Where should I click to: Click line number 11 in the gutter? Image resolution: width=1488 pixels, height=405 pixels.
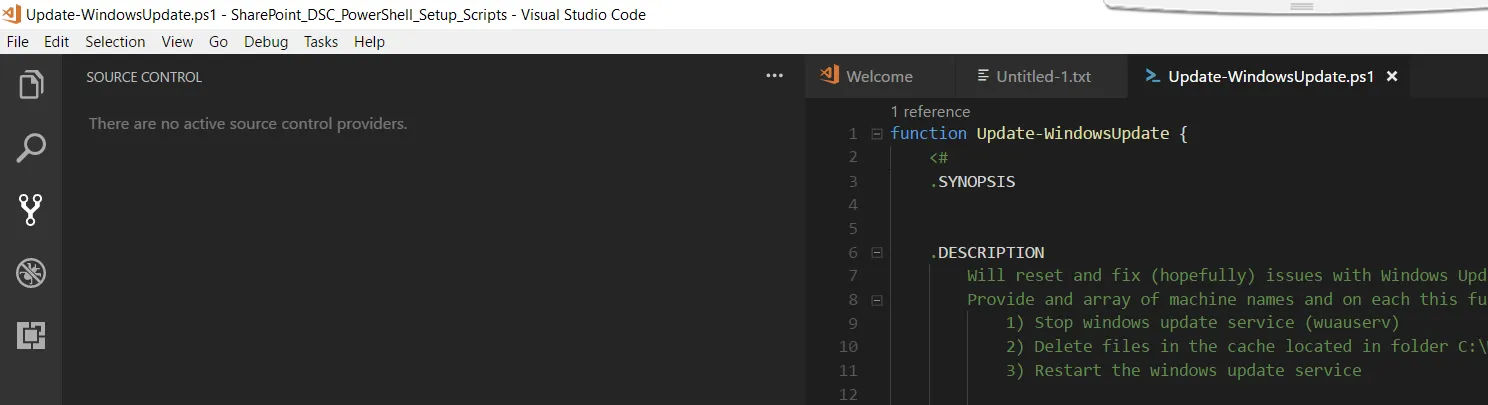click(x=849, y=370)
